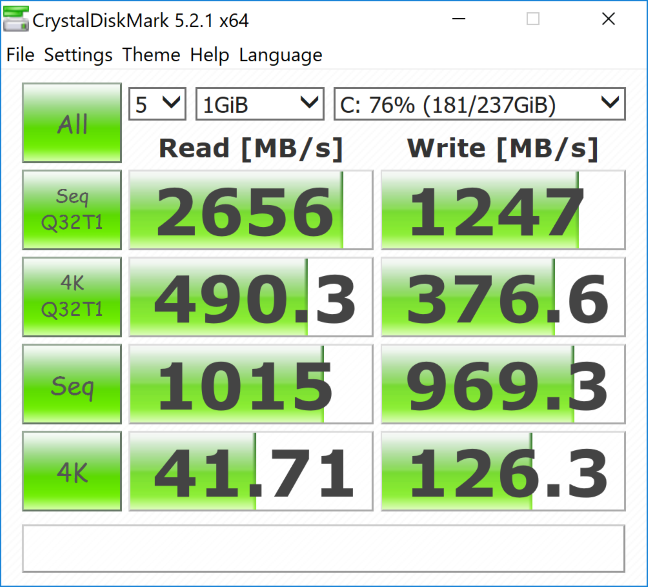This screenshot has width=648, height=587.
Task: Start the plain 4K benchmark
Action: coord(72,471)
